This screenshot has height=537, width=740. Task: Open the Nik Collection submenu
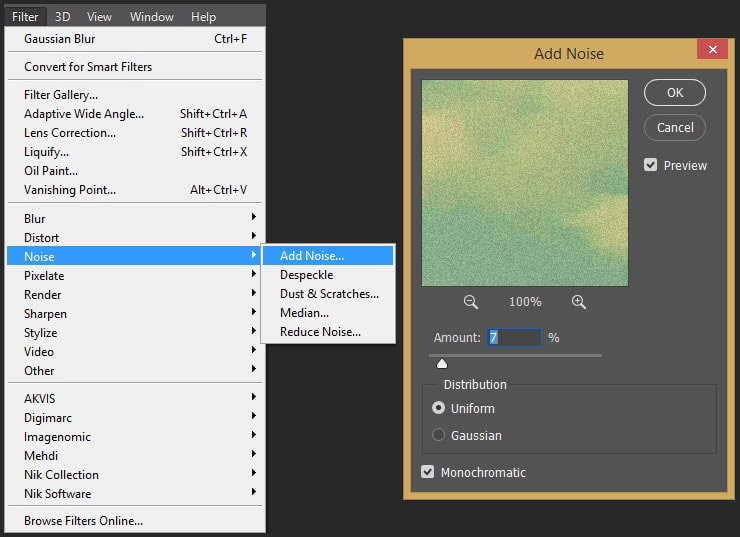(135, 474)
